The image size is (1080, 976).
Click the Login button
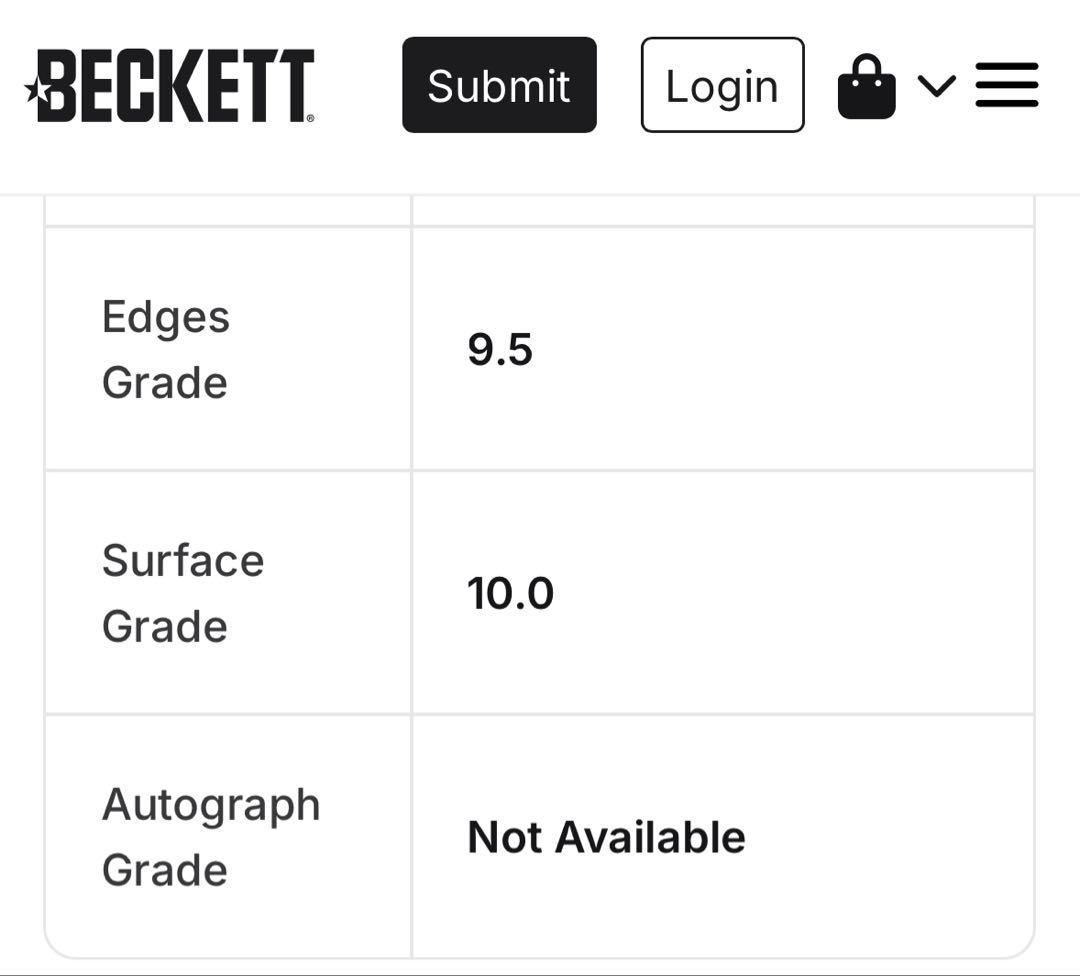[x=722, y=86]
